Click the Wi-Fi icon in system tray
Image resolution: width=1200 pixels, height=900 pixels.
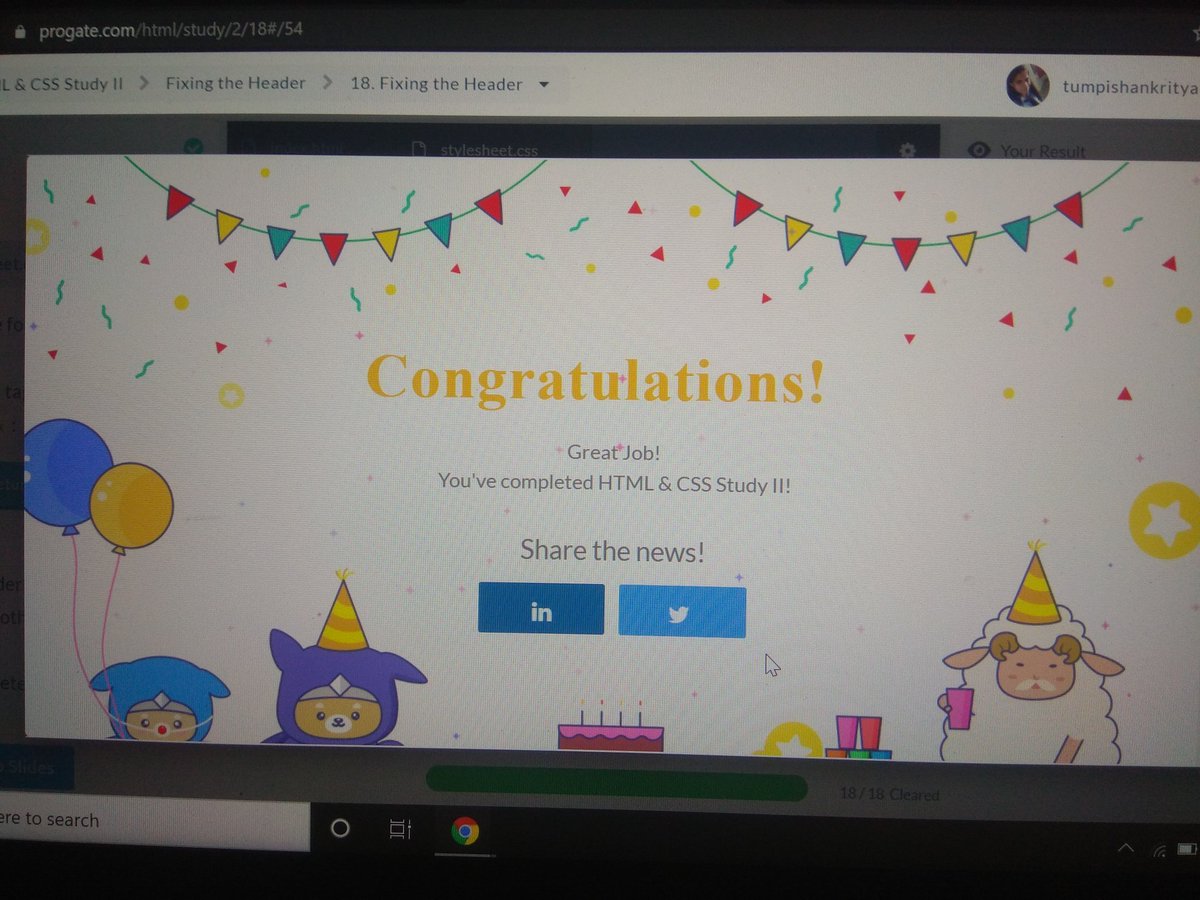[1160, 848]
